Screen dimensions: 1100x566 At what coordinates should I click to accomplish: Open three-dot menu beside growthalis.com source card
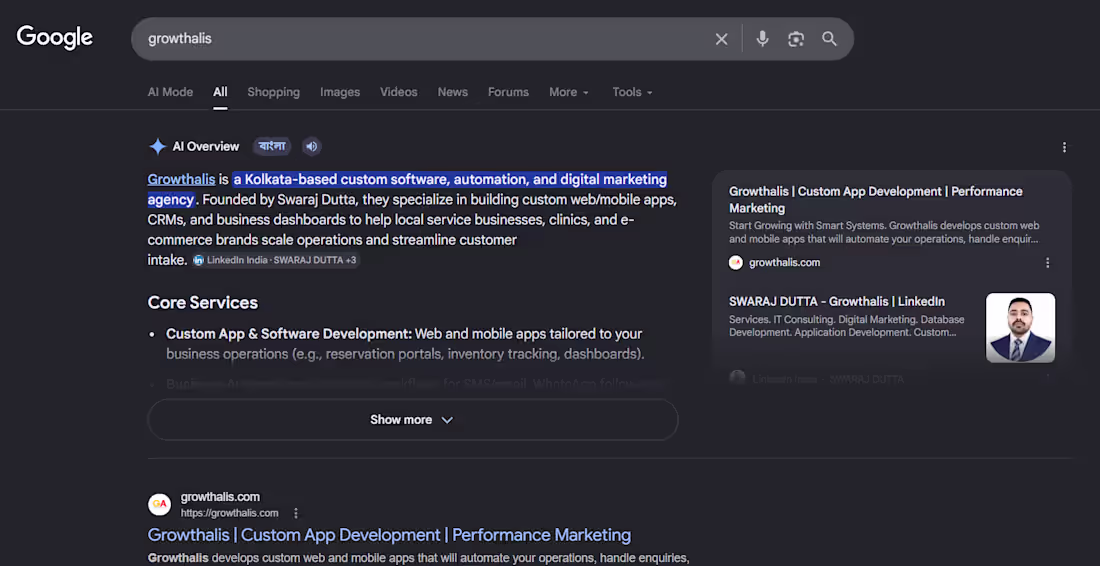pyautogui.click(x=1047, y=262)
